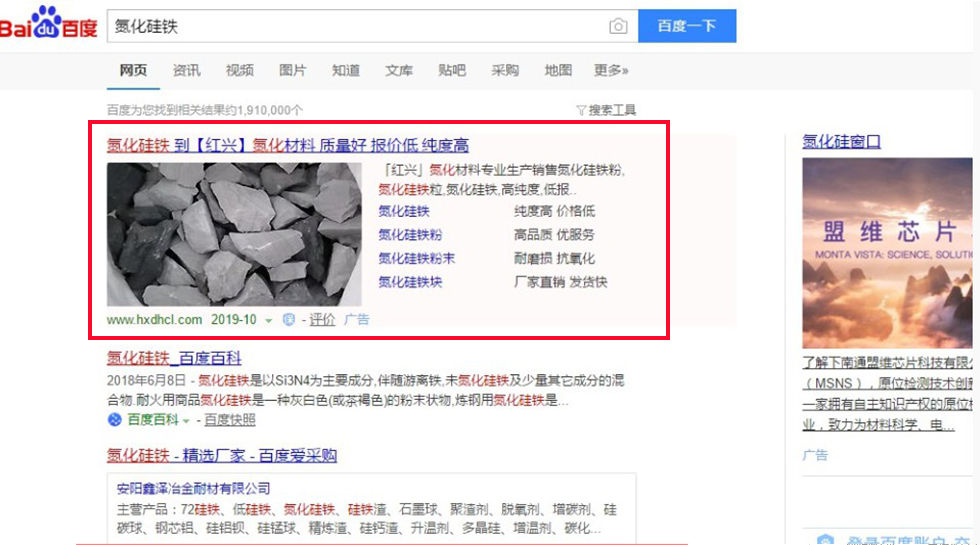Switch to the 资讯 tab
Screen dimensions: 980x545
pos(186,70)
